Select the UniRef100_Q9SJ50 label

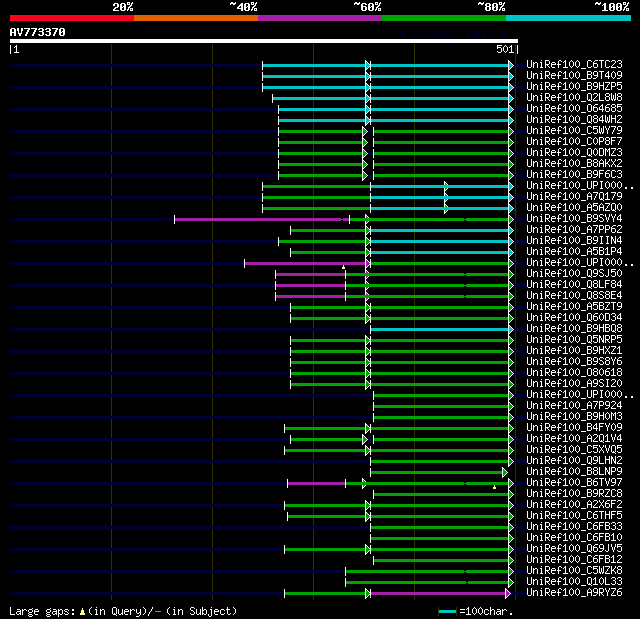pyautogui.click(x=574, y=274)
